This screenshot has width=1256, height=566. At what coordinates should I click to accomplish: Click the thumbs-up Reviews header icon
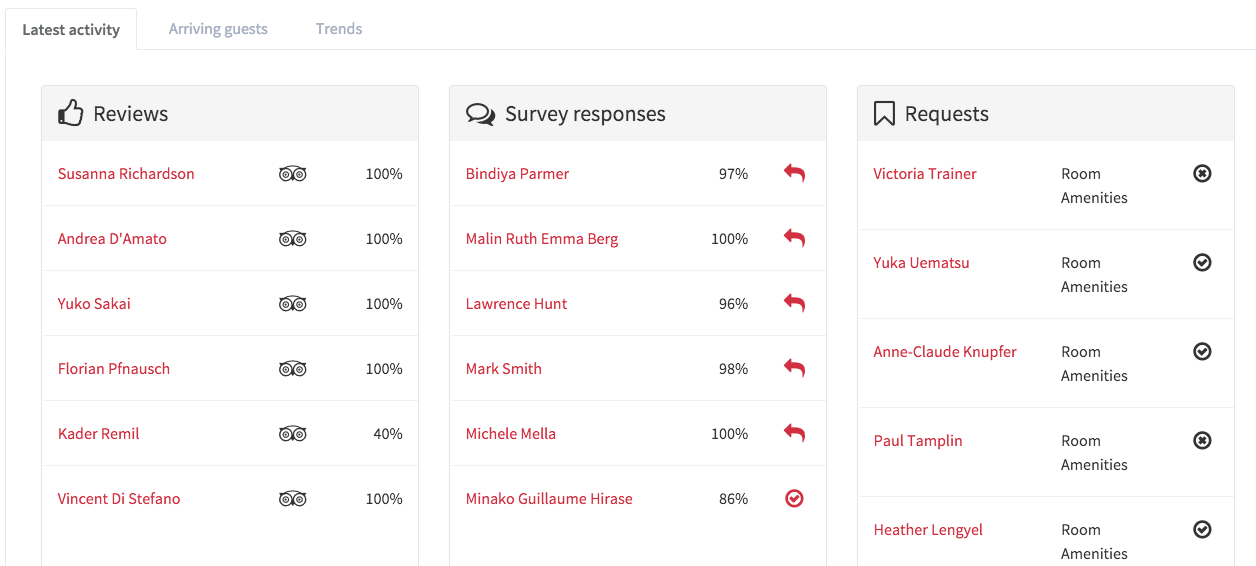point(70,113)
